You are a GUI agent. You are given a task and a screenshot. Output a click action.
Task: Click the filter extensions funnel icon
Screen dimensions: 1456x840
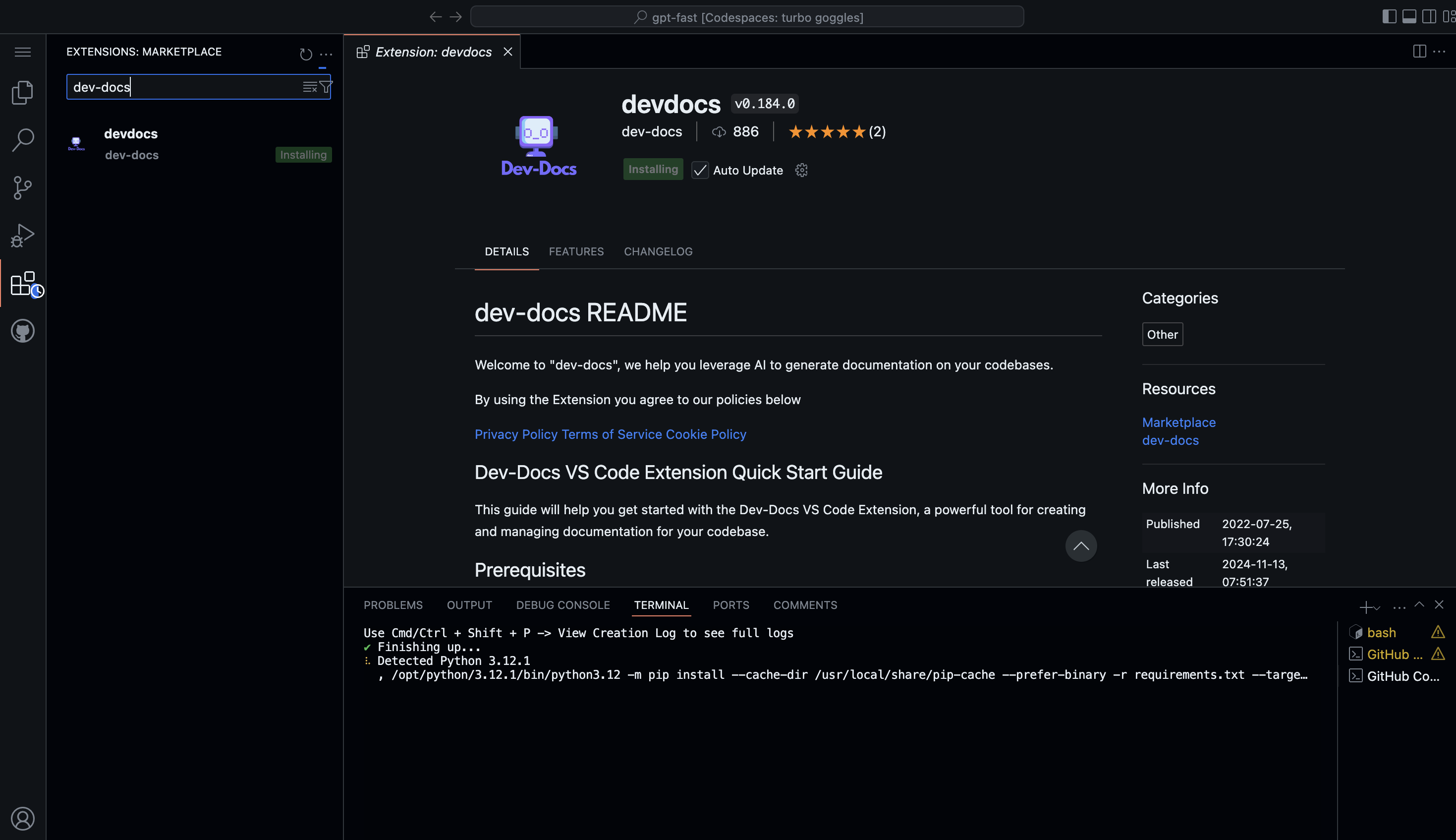pyautogui.click(x=326, y=87)
